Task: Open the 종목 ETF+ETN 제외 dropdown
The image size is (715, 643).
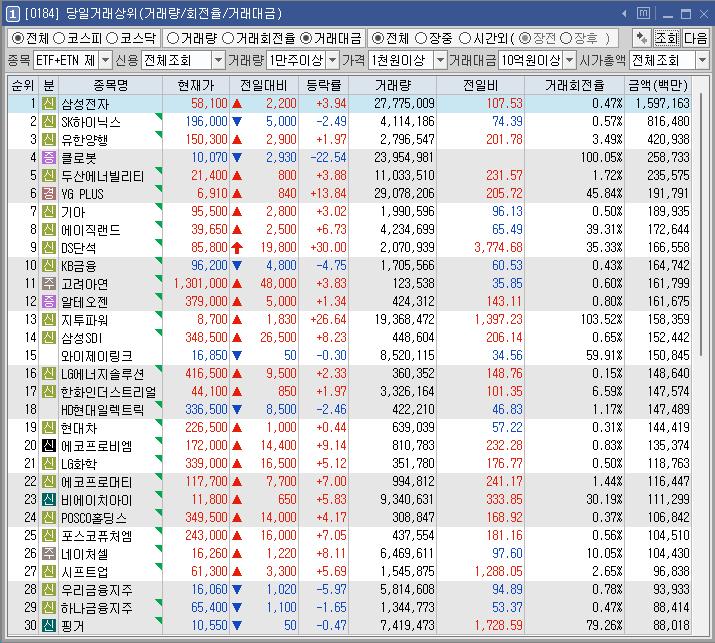Action: [x=105, y=60]
